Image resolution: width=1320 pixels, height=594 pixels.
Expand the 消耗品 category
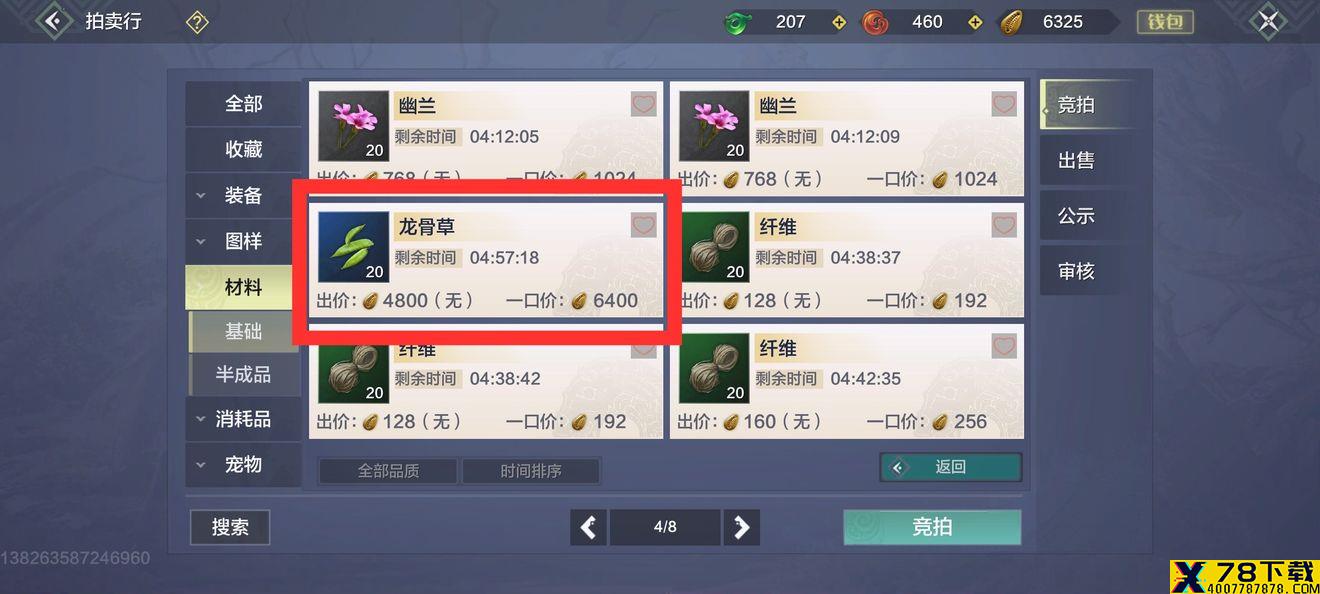[243, 419]
